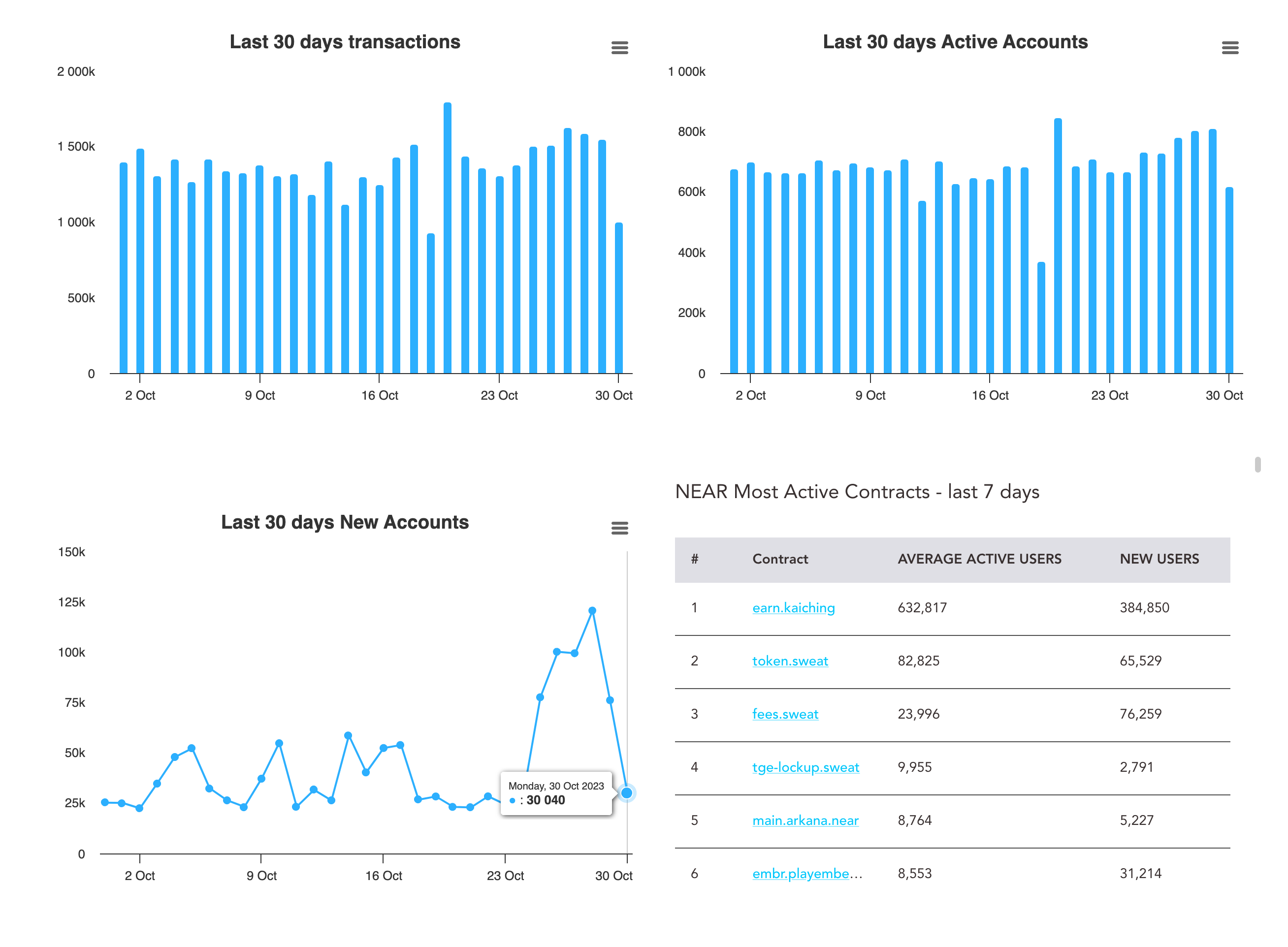
Task: Click the page scrollbar thumb on right
Action: [1257, 464]
